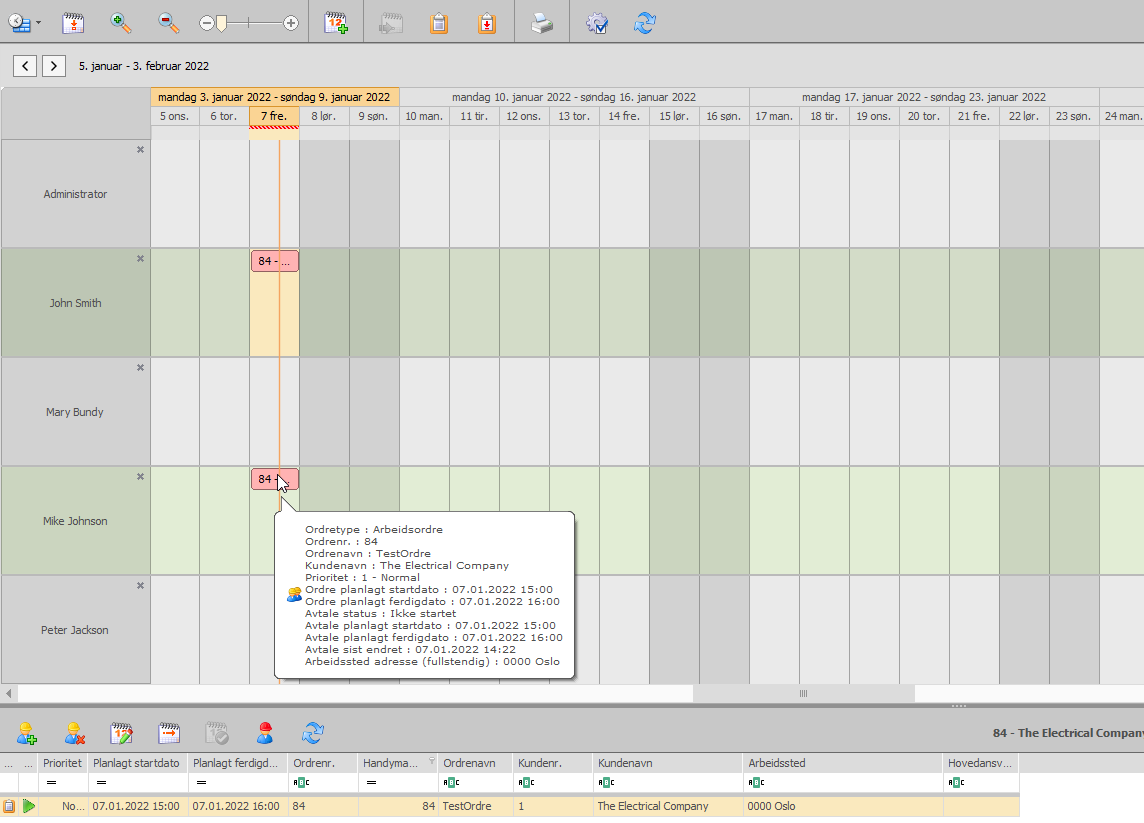Sort by Kundenr. column header

553,763
